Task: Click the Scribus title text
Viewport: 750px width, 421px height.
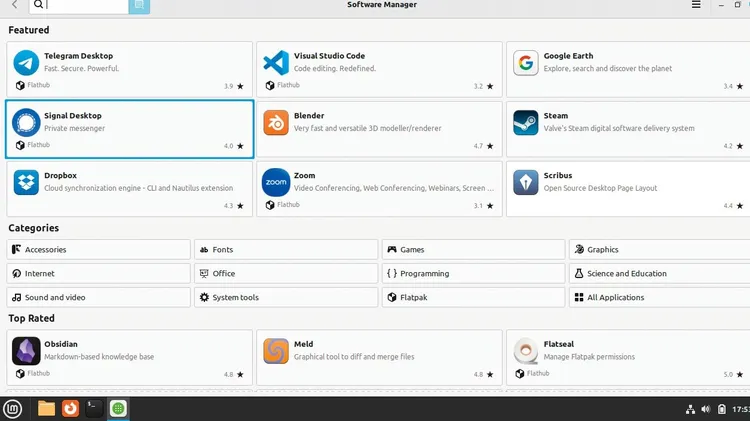Action: (558, 176)
